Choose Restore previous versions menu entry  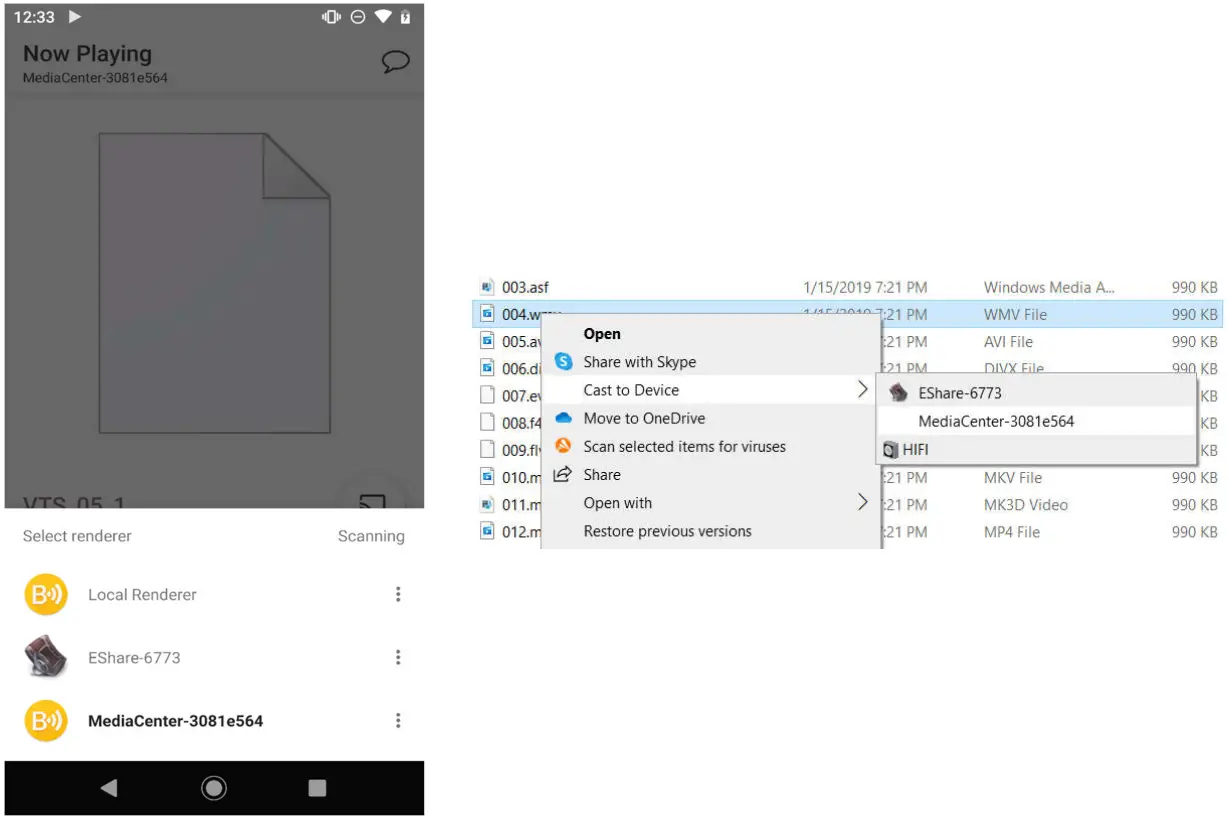click(711, 531)
